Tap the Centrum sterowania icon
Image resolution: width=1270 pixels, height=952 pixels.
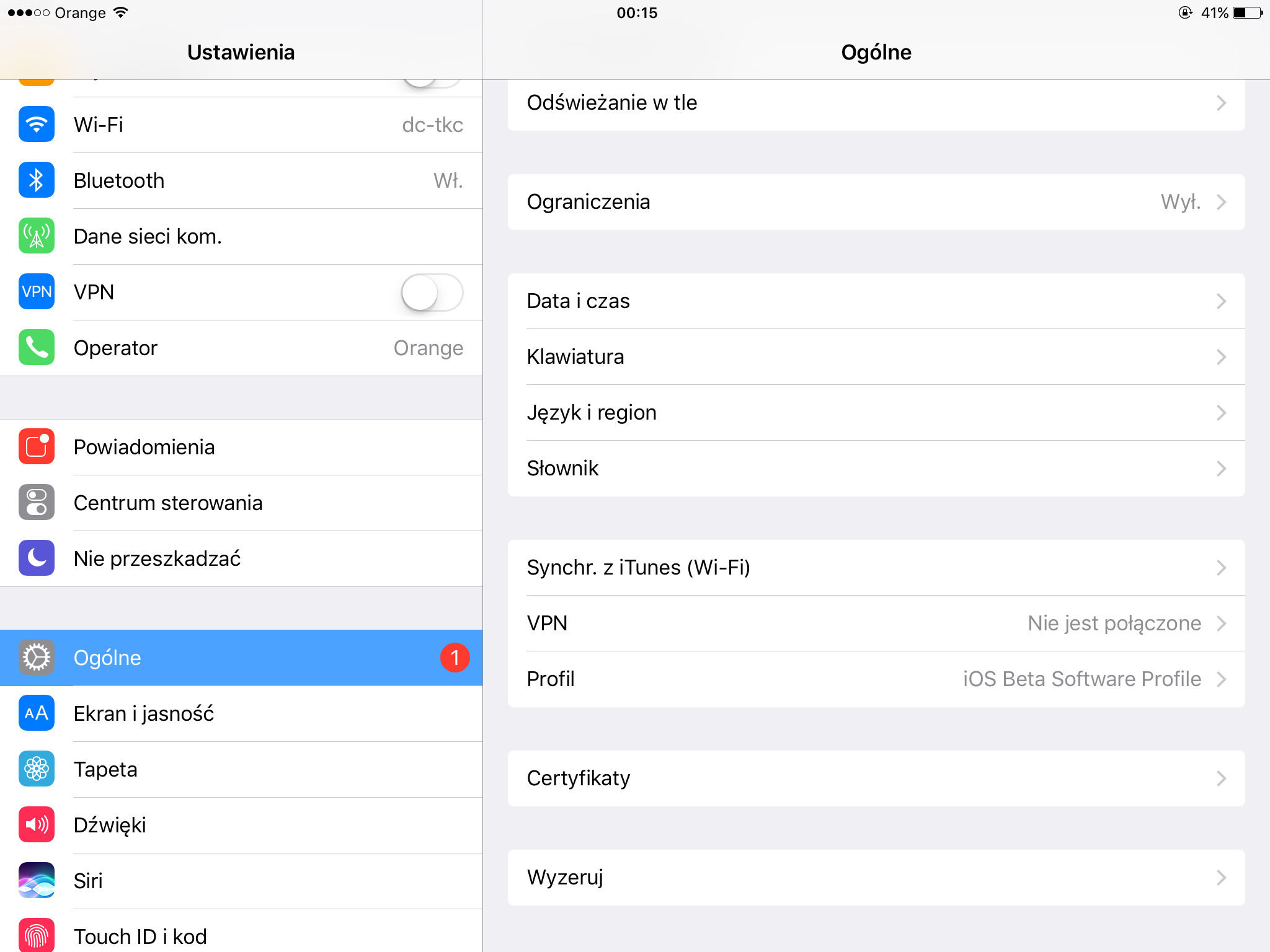37,503
